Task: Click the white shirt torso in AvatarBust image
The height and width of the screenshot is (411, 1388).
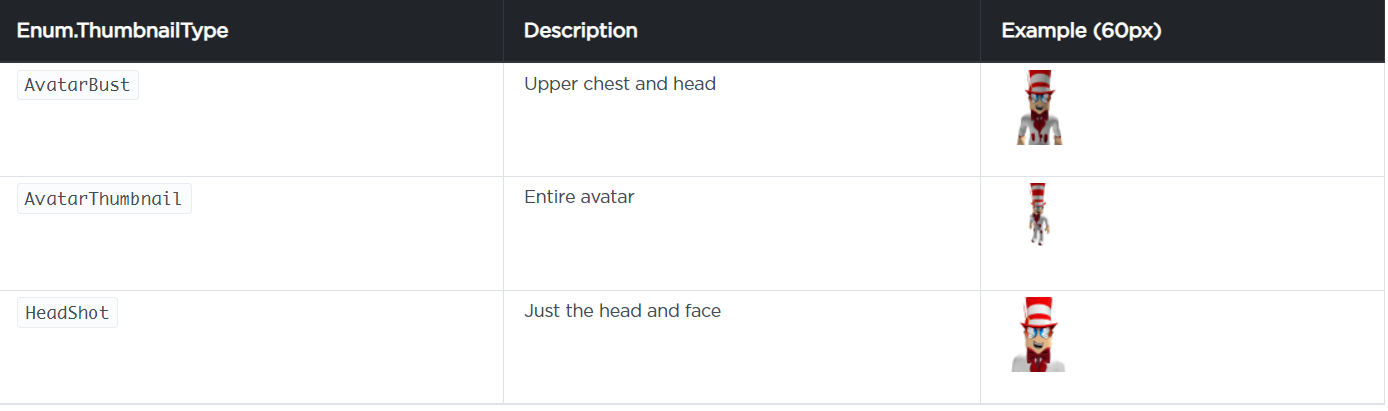Action: coord(1039,128)
